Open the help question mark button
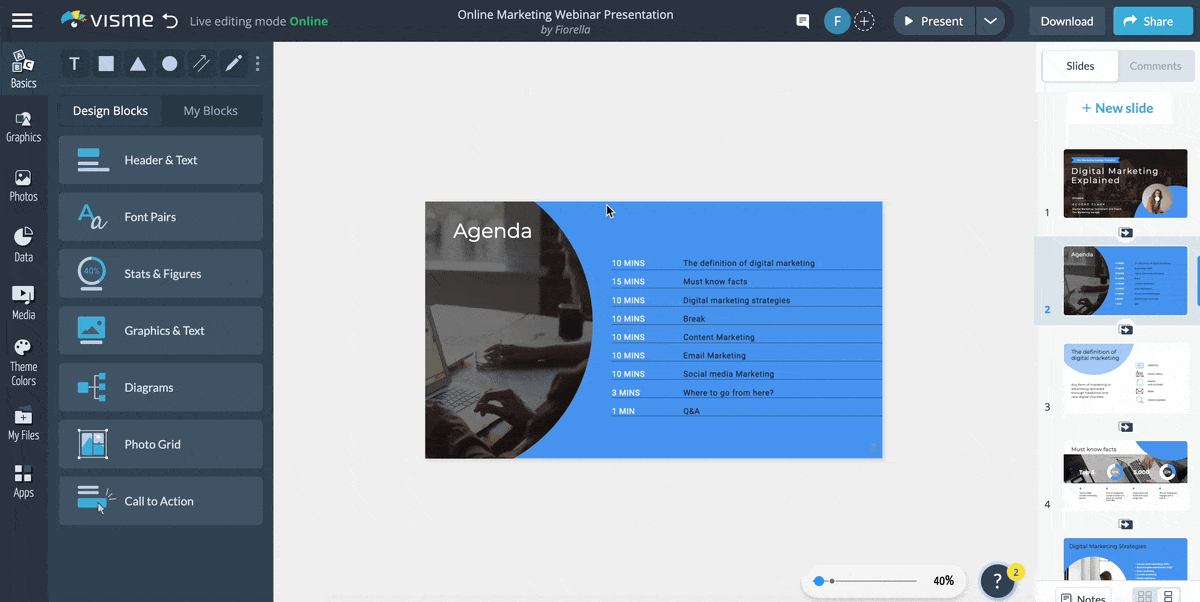This screenshot has height=602, width=1200. click(997, 580)
